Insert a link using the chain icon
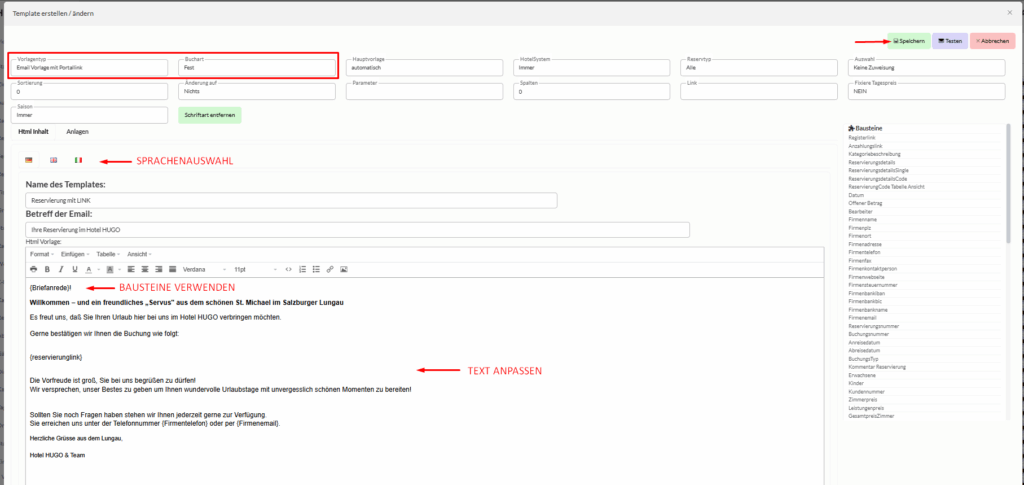This screenshot has height=485, width=1024. coord(330,269)
